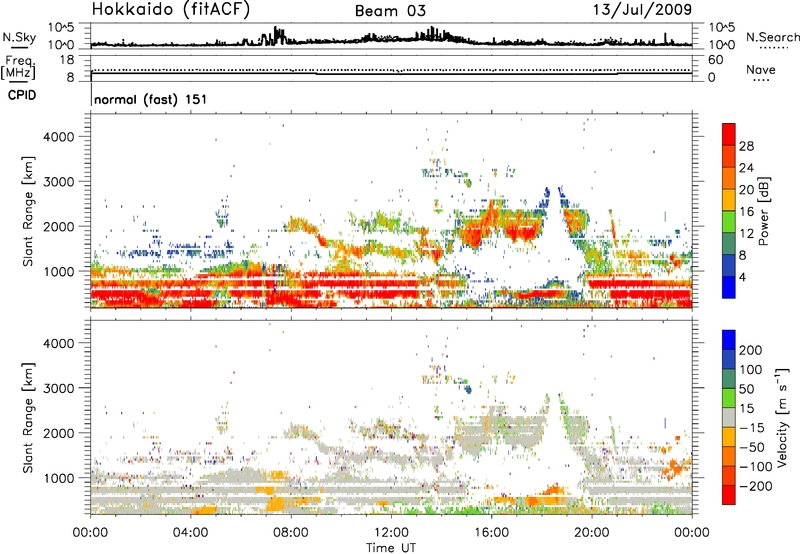Click the '60' Nave axis tick value

click(715, 60)
